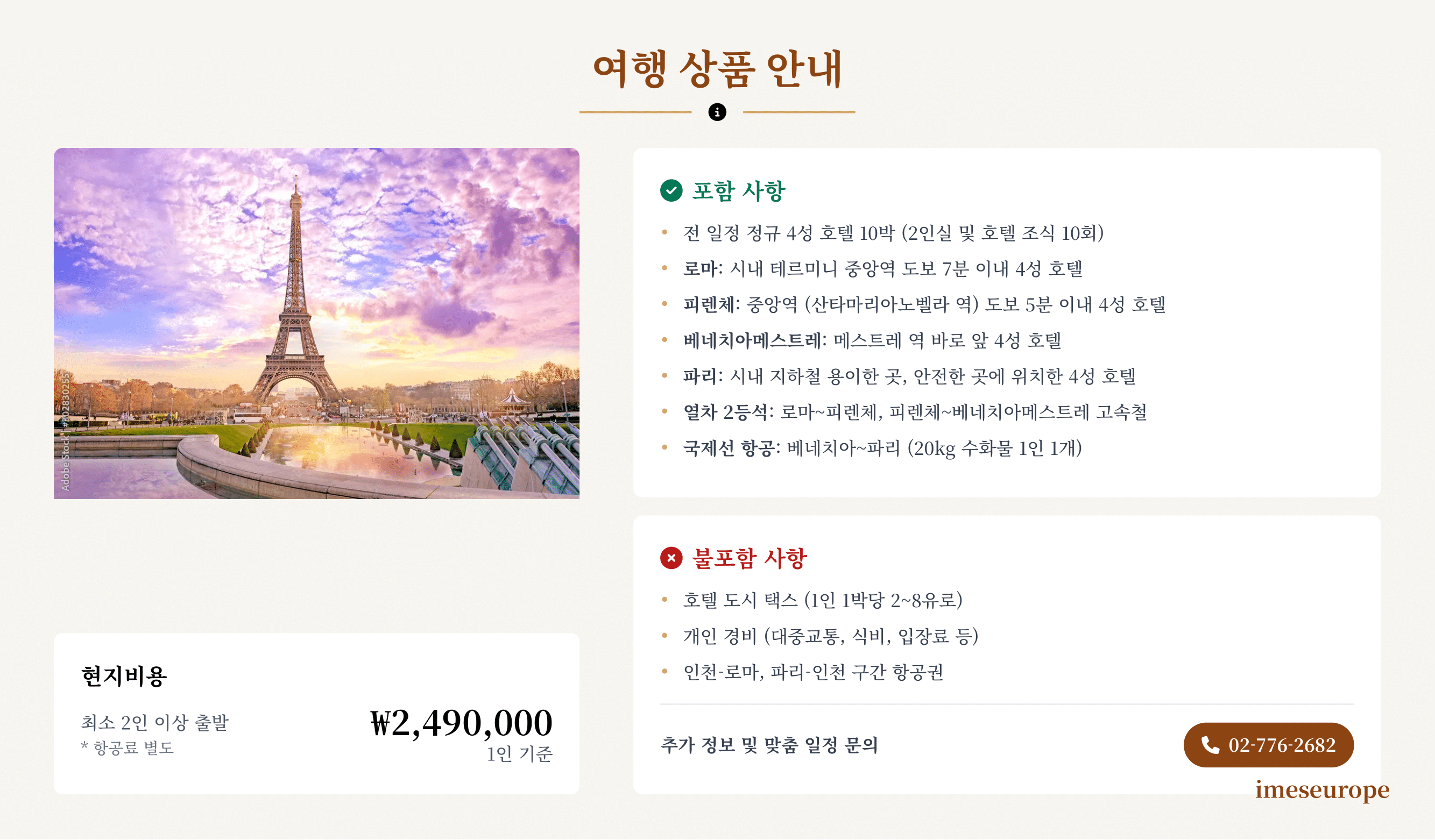Click the 로마 hotel list item
The image size is (1435, 840).
click(x=882, y=269)
